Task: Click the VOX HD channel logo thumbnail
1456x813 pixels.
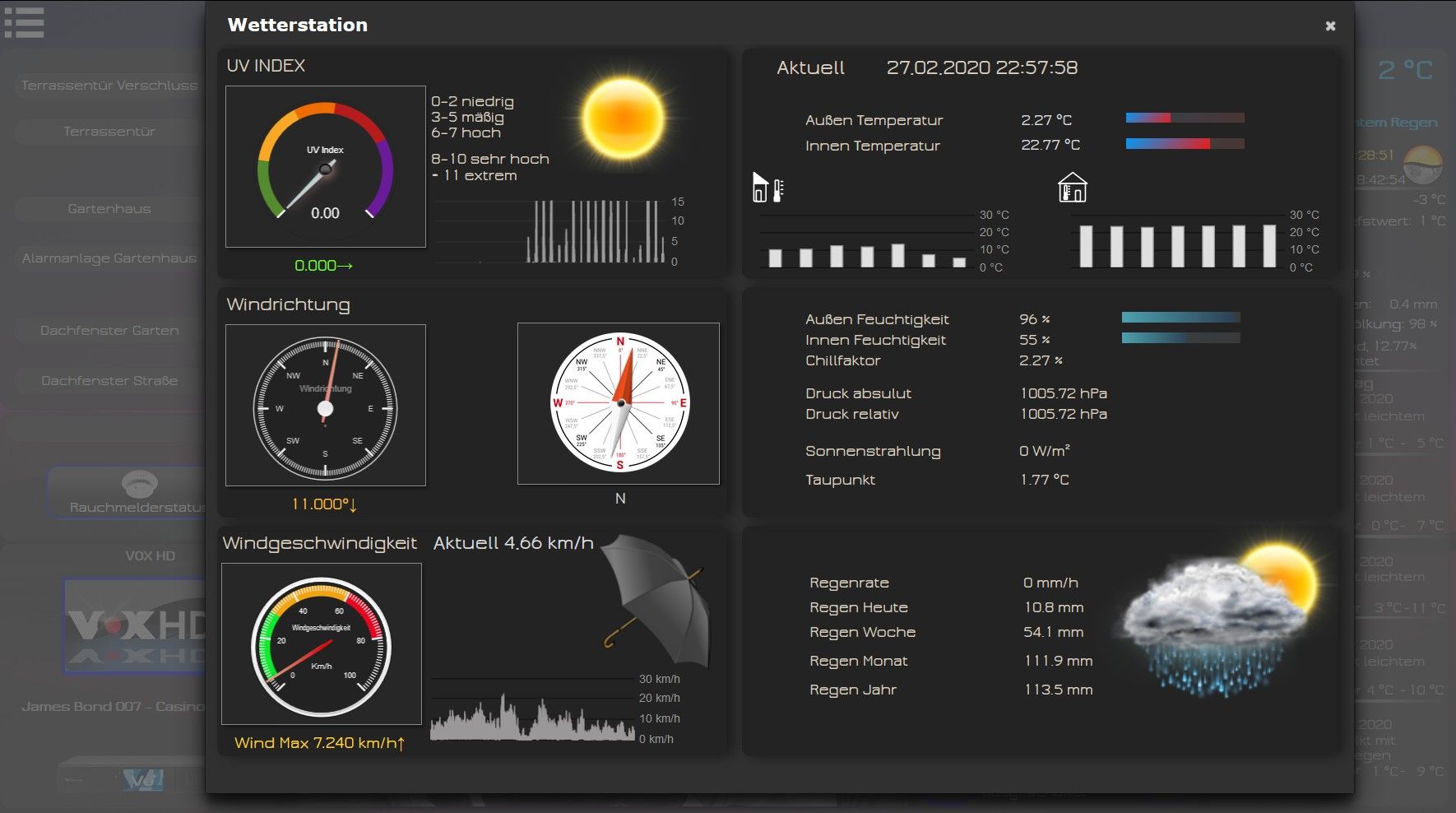Action: coord(135,626)
